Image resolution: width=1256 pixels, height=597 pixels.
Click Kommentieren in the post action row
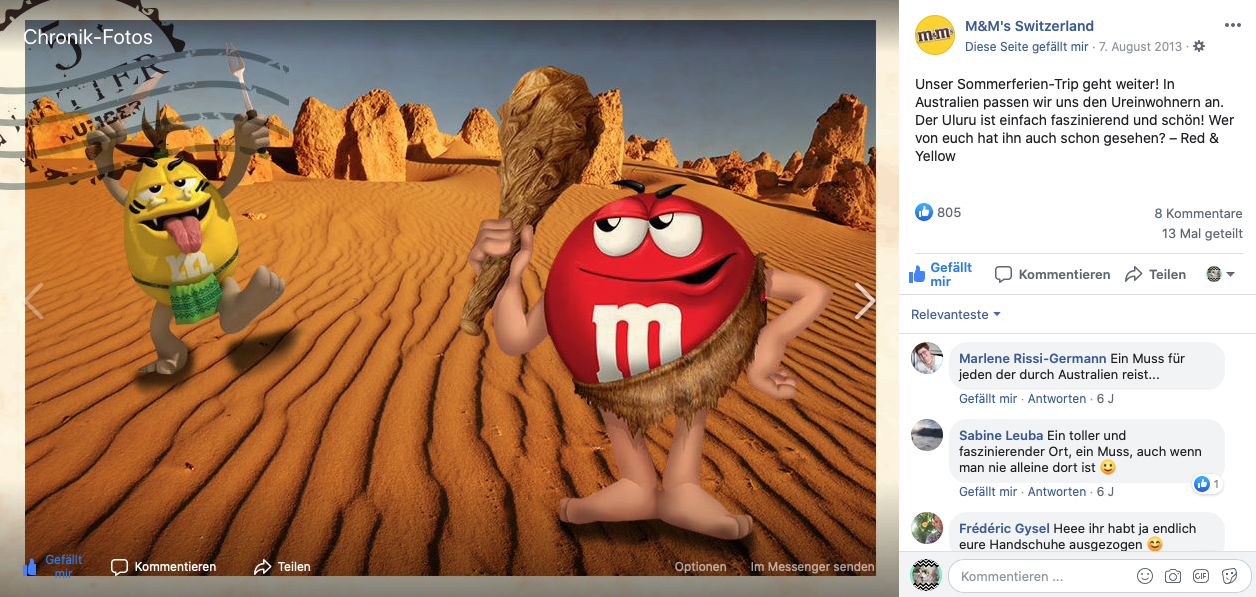coord(1053,274)
